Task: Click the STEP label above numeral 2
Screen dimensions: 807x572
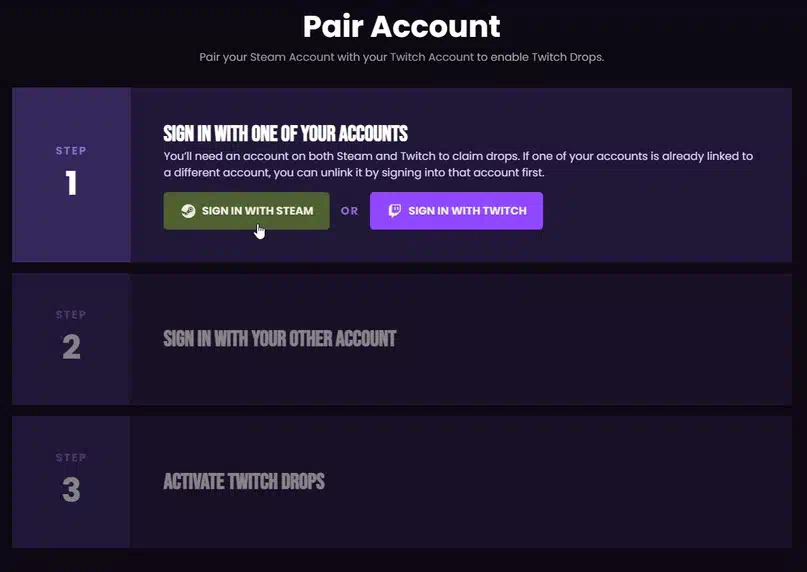Action: coord(71,315)
